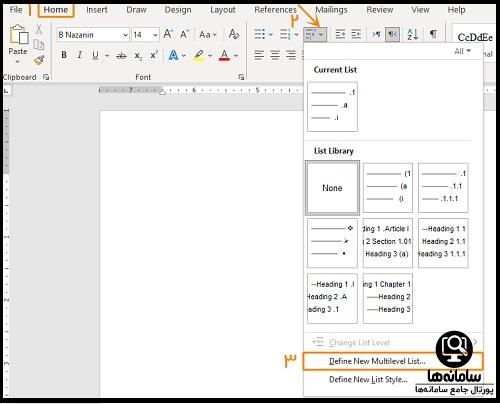
Task: Expand the Bullets dropdown arrow
Action: [x=270, y=34]
